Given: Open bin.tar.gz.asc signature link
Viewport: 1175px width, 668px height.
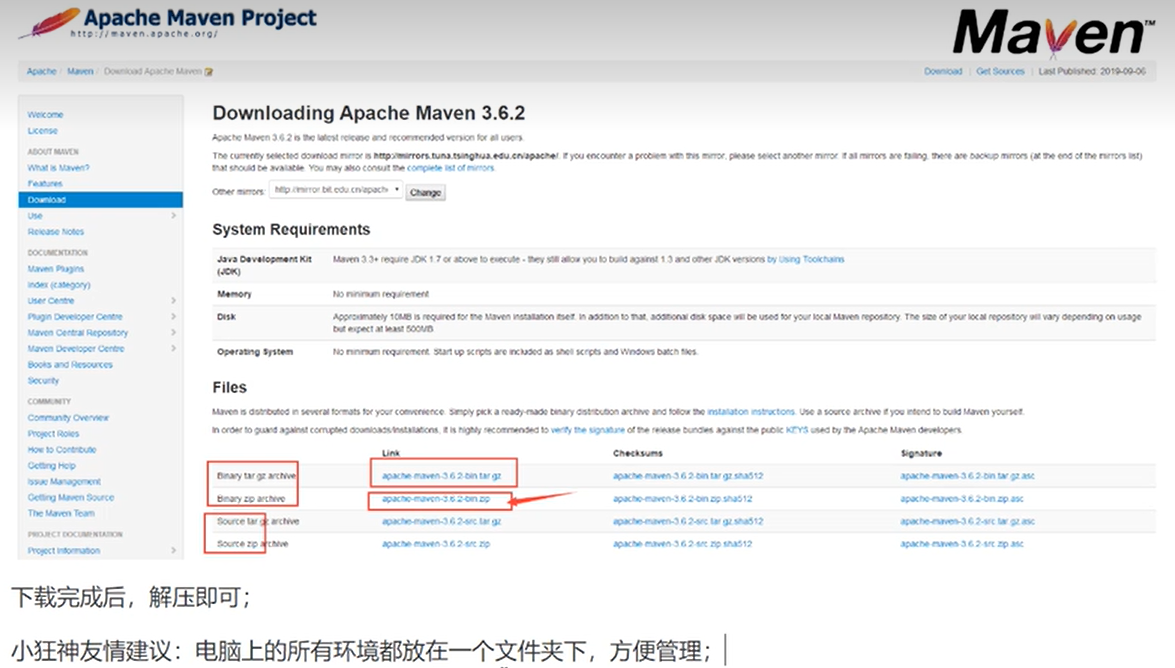Looking at the screenshot, I should click(x=967, y=476).
